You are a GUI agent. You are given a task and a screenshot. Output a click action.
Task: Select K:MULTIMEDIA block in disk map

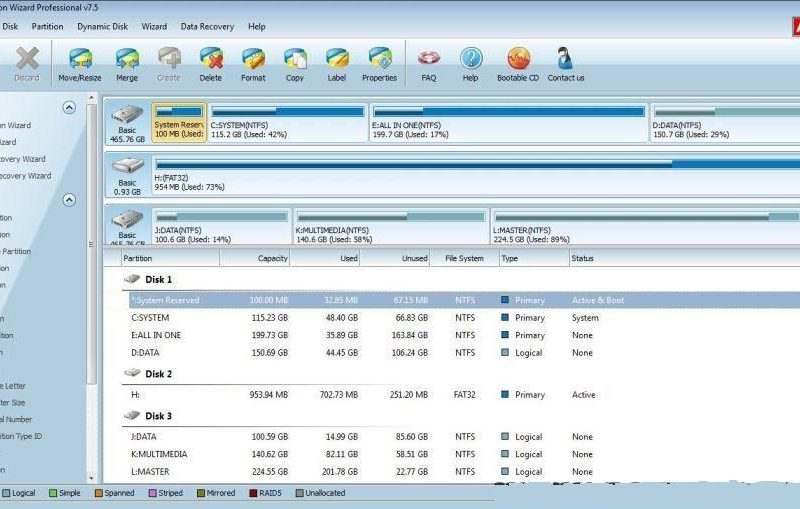391,226
